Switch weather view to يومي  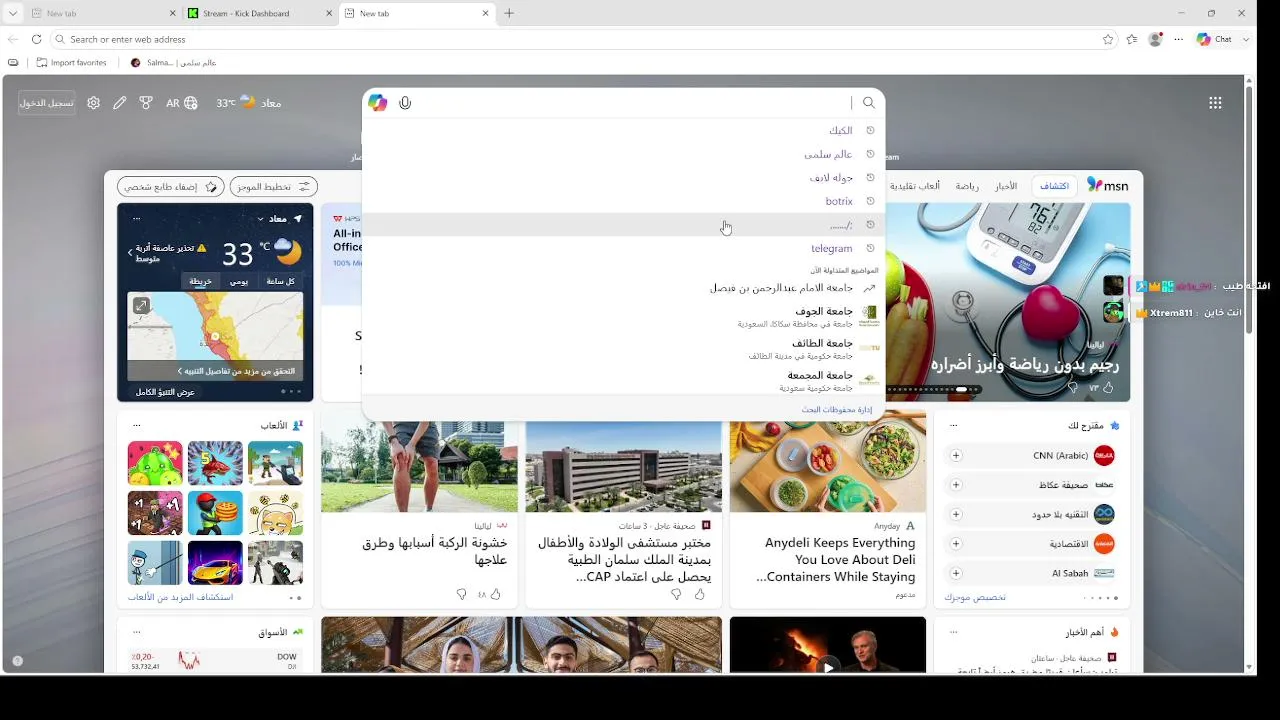(239, 281)
